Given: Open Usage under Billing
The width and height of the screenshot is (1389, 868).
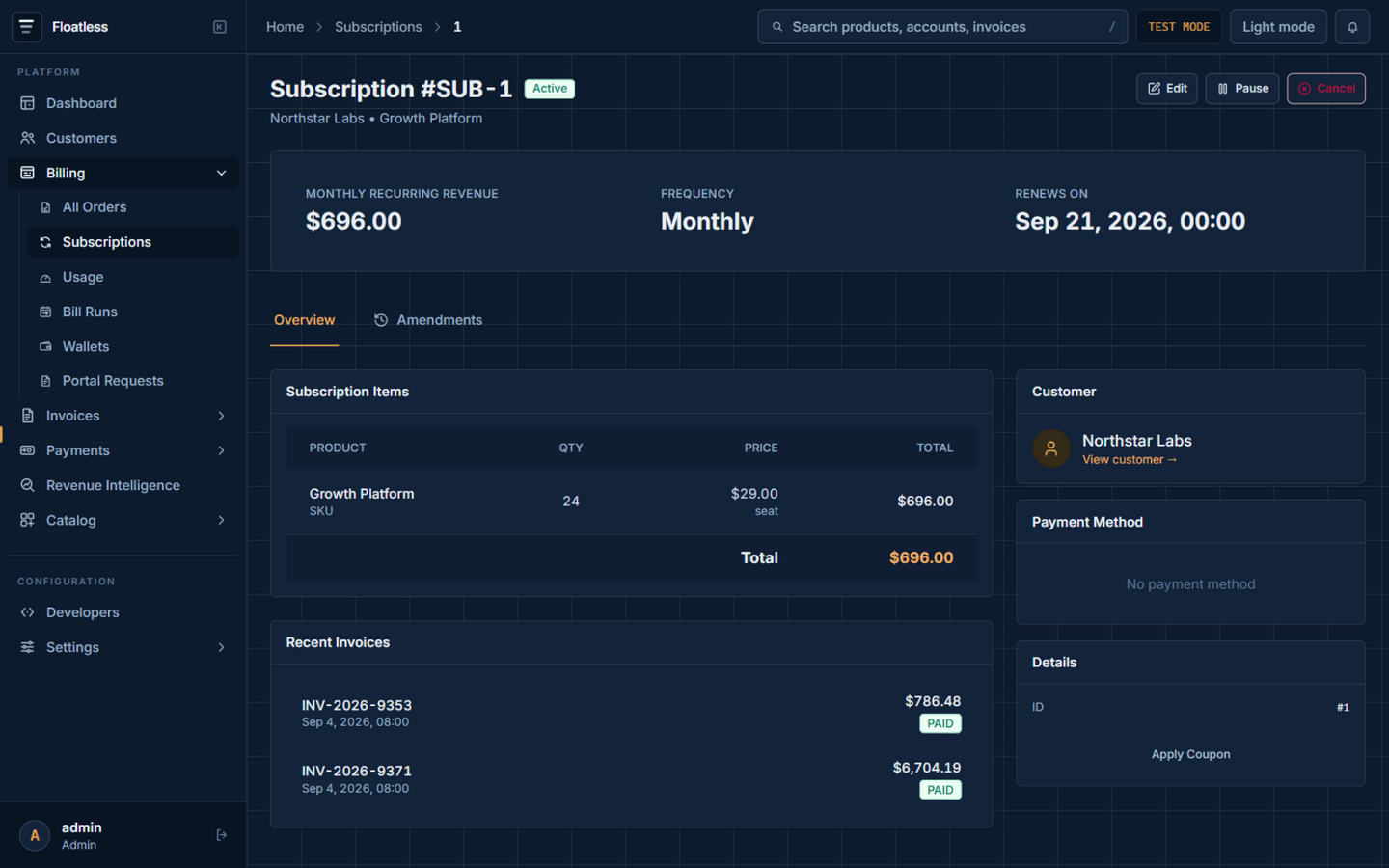Looking at the screenshot, I should (133, 277).
